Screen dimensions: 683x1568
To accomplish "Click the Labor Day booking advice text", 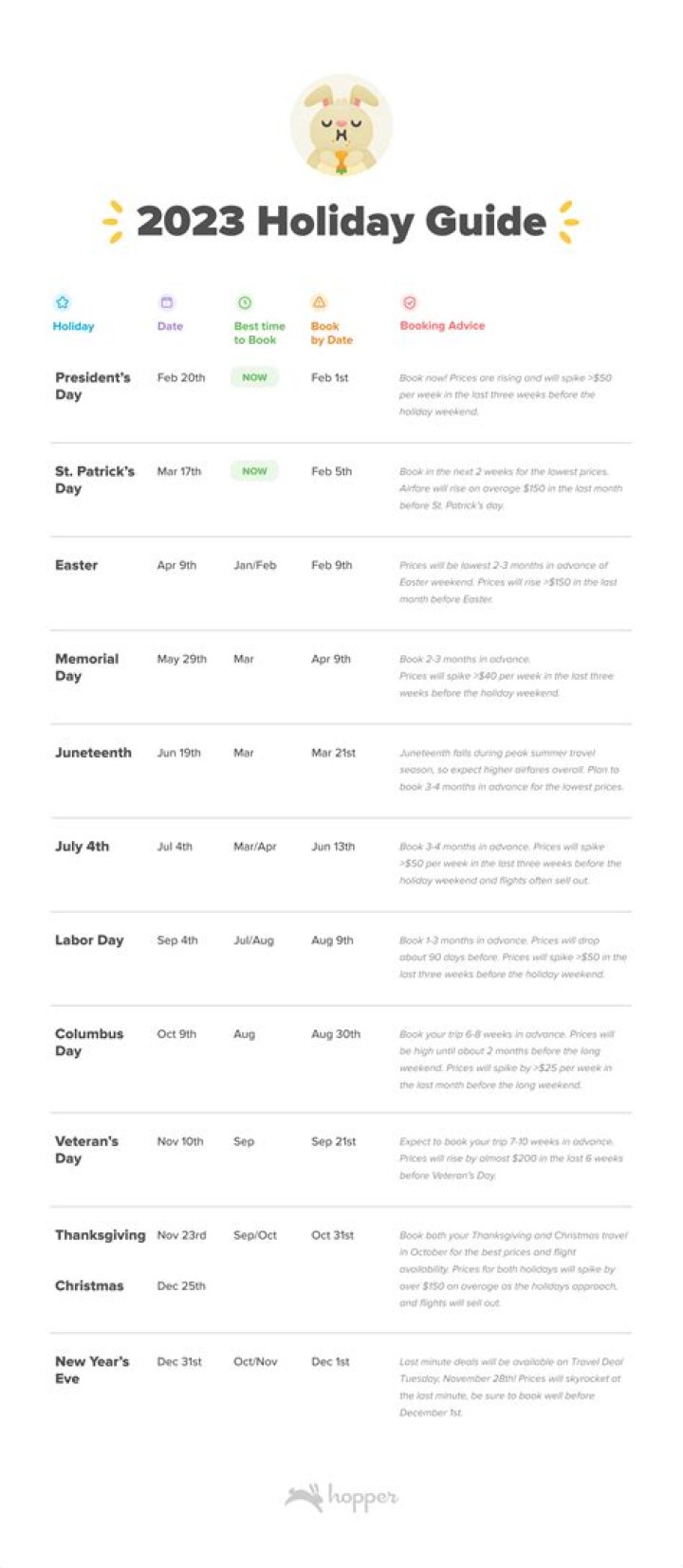I will 512,957.
